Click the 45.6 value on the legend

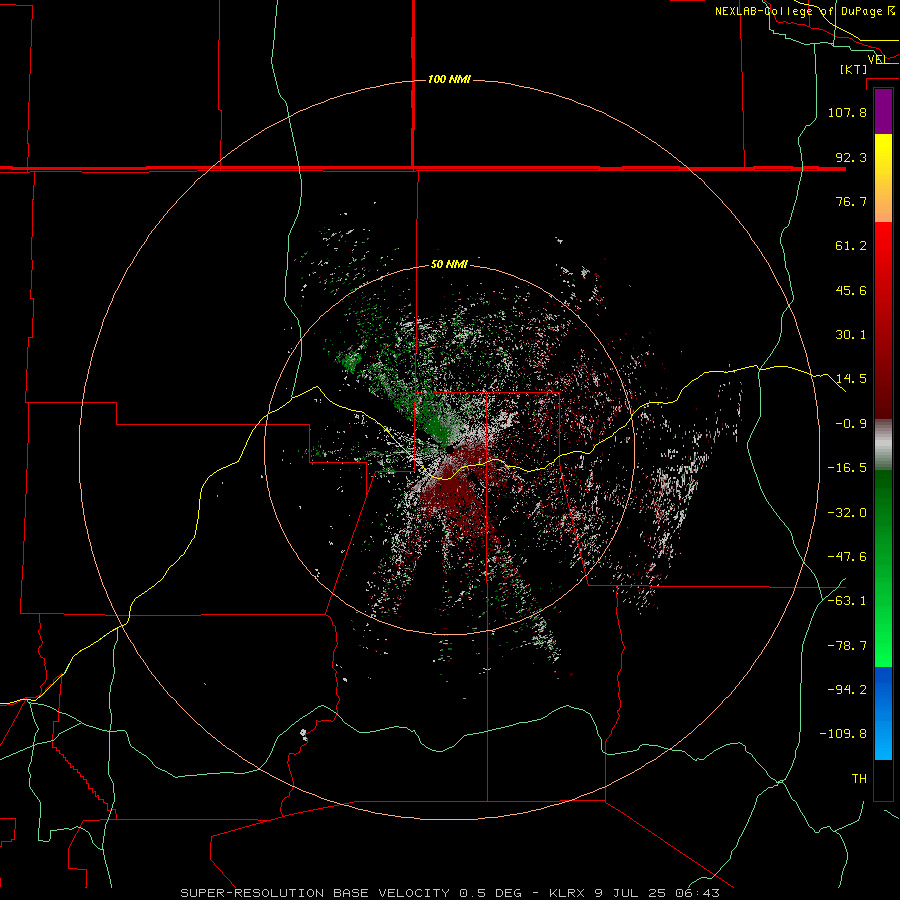tap(851, 290)
